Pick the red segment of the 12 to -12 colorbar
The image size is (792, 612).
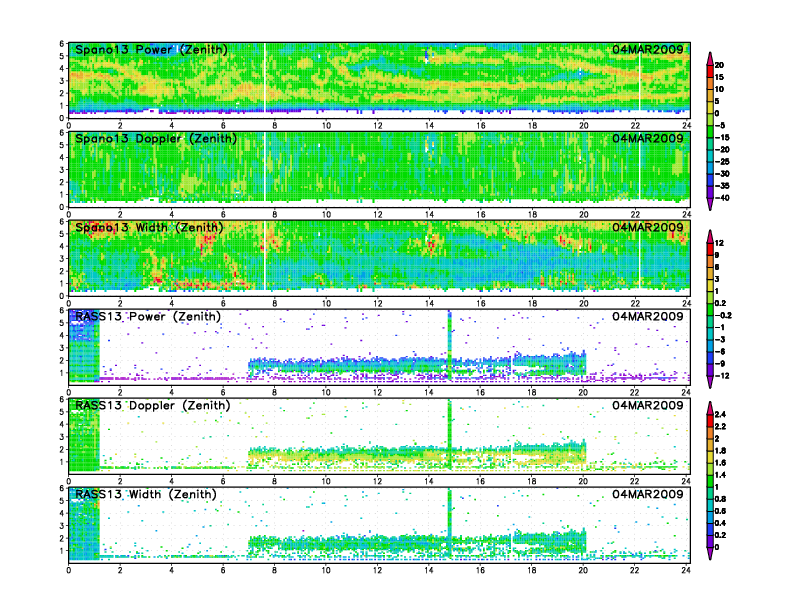tap(710, 249)
